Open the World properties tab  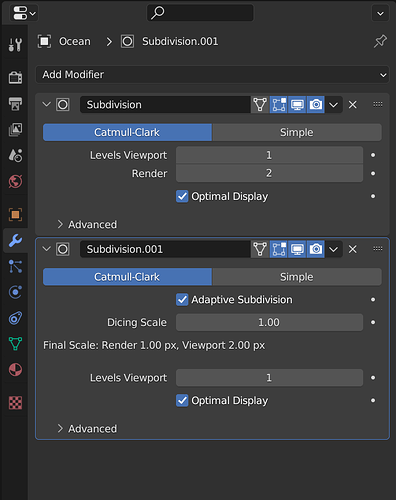[x=15, y=181]
